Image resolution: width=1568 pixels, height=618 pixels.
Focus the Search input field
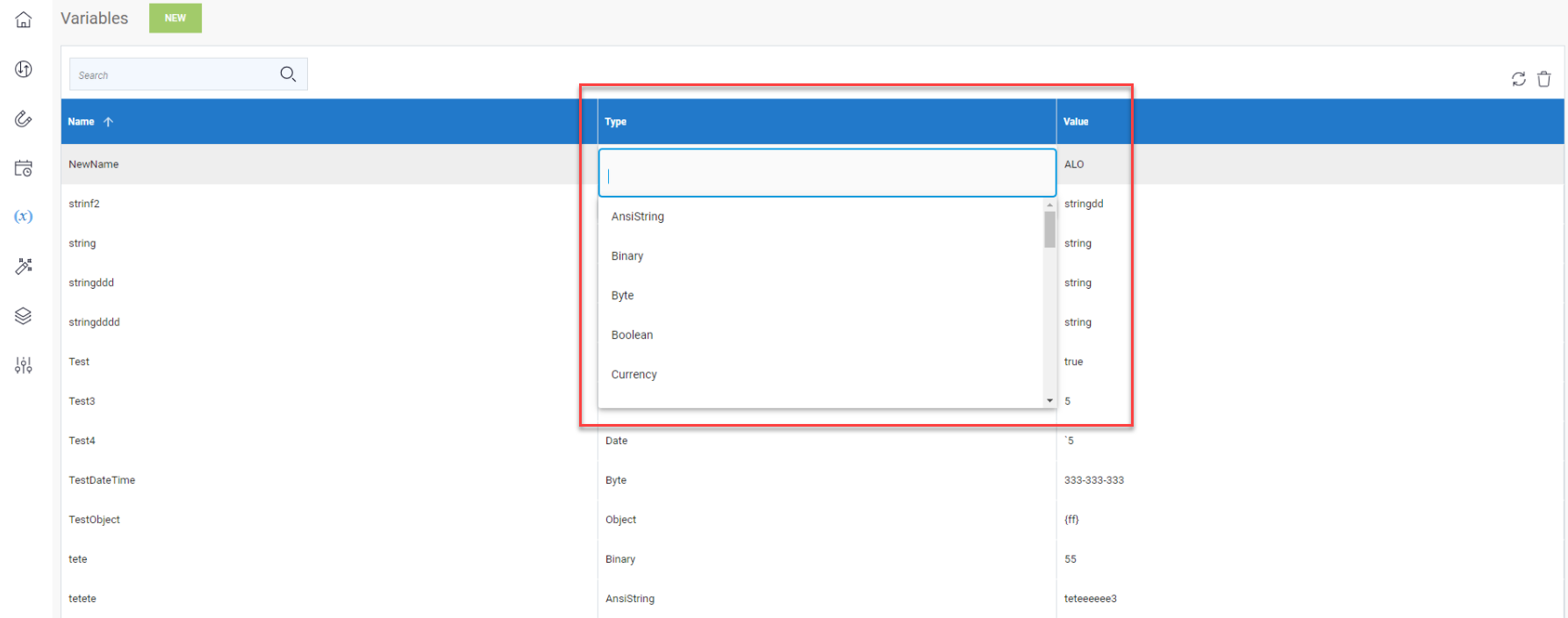[171, 75]
